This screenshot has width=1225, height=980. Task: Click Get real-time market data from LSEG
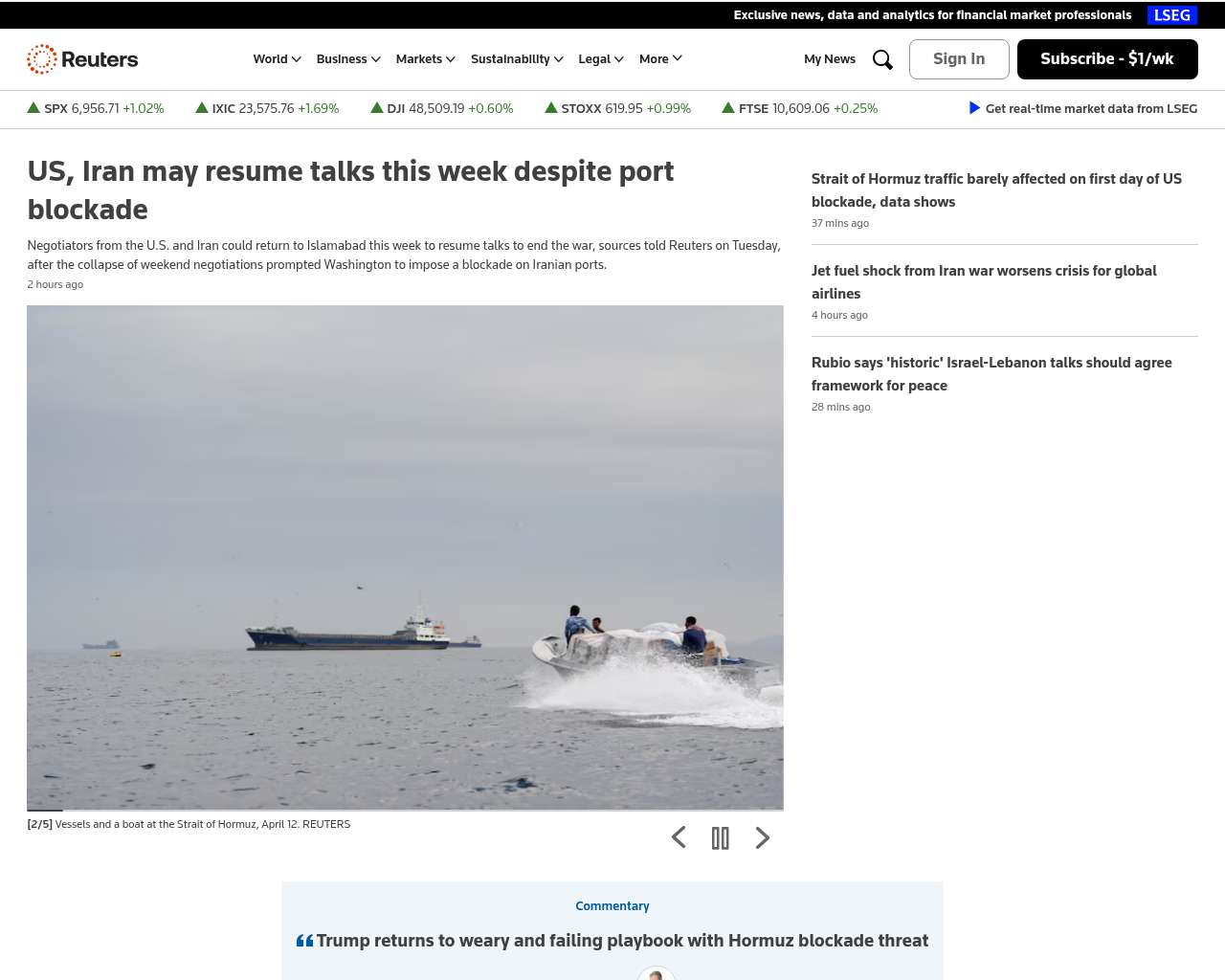click(1091, 109)
